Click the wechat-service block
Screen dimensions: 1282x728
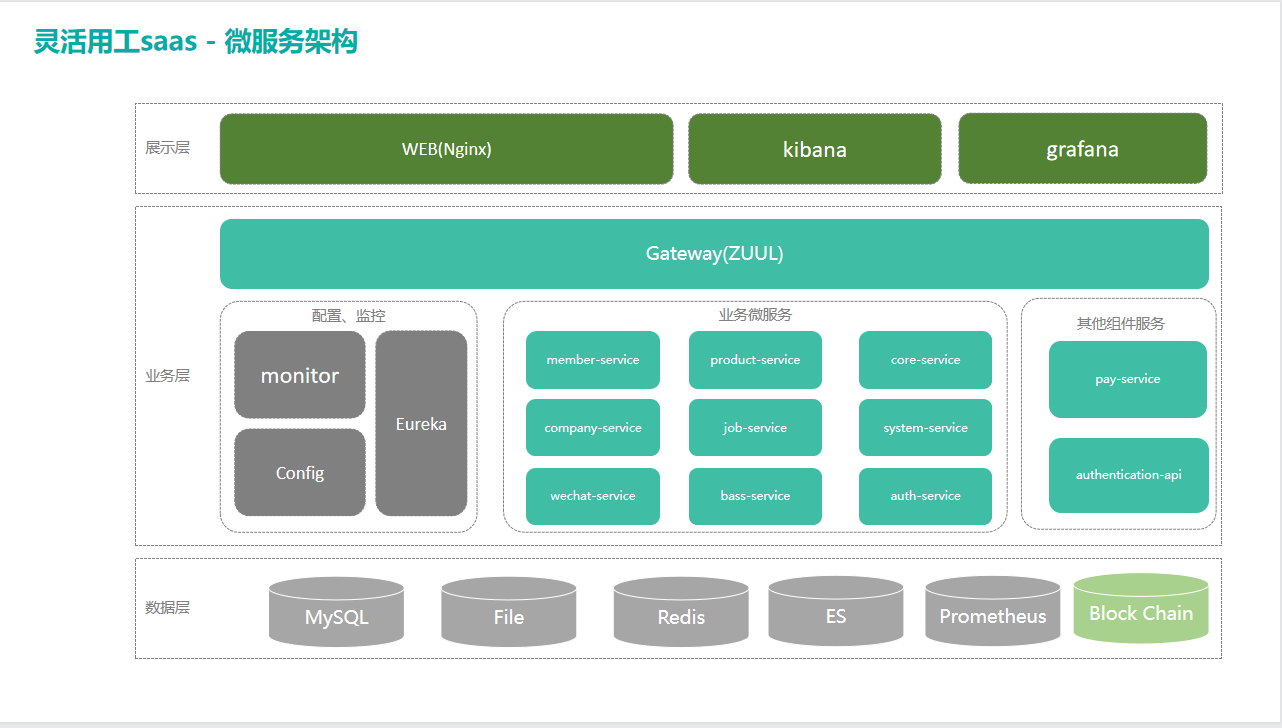pyautogui.click(x=593, y=496)
